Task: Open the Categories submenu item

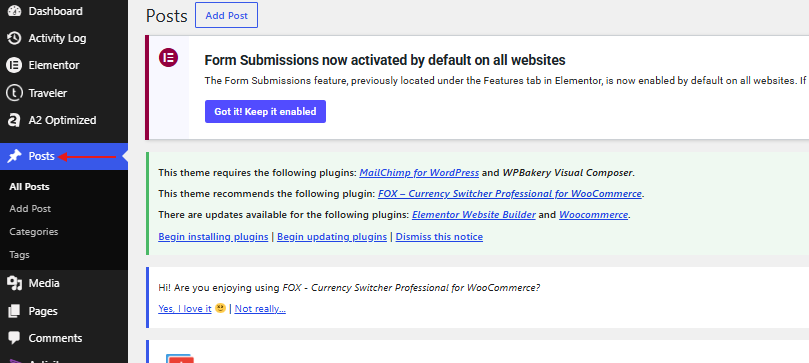Action: click(x=34, y=232)
